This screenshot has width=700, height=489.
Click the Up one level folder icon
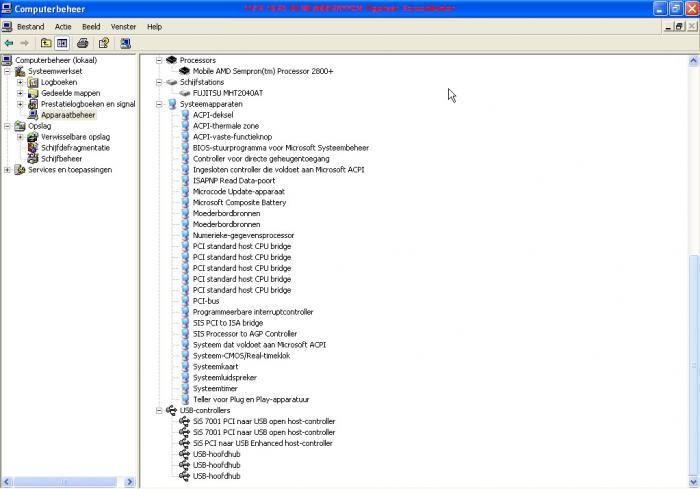pyautogui.click(x=46, y=43)
